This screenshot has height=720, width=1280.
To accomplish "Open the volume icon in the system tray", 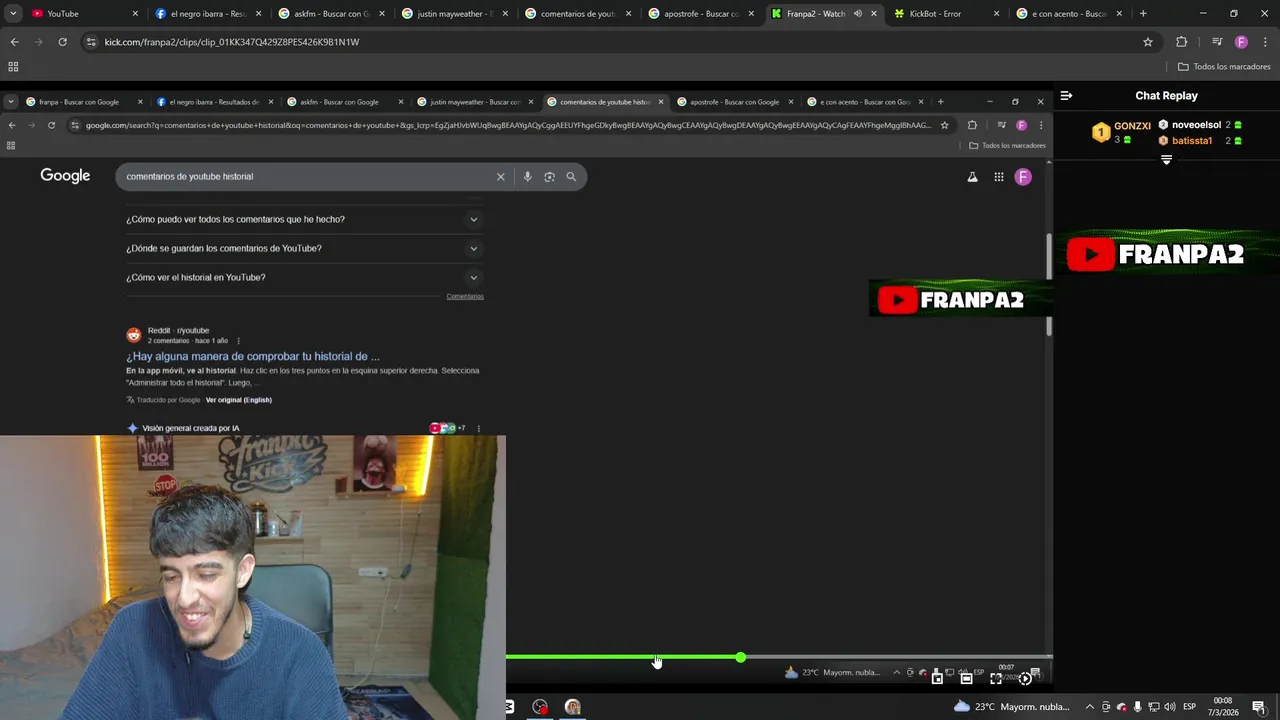I will tap(1169, 707).
